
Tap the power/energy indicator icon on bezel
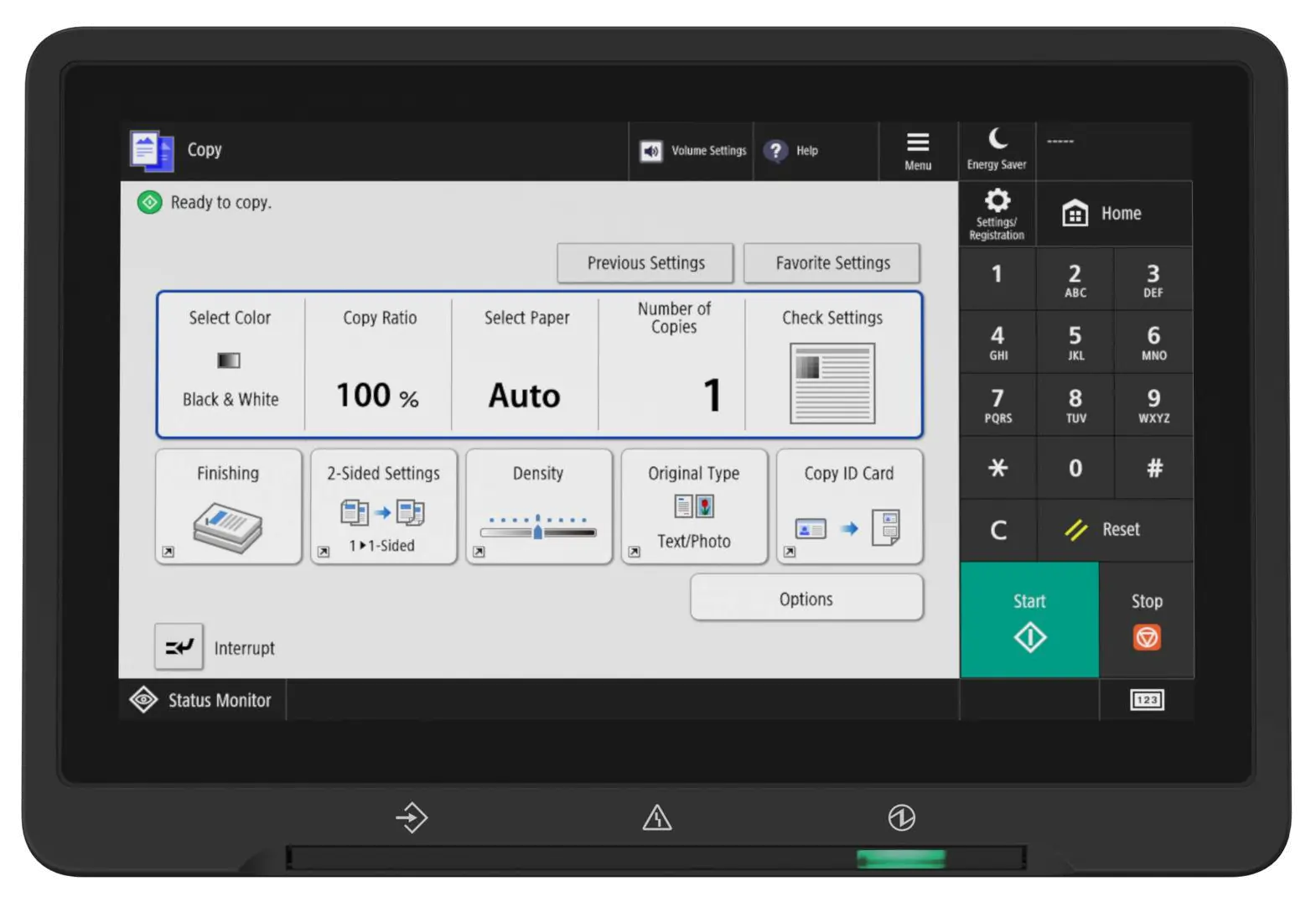pyautogui.click(x=901, y=817)
